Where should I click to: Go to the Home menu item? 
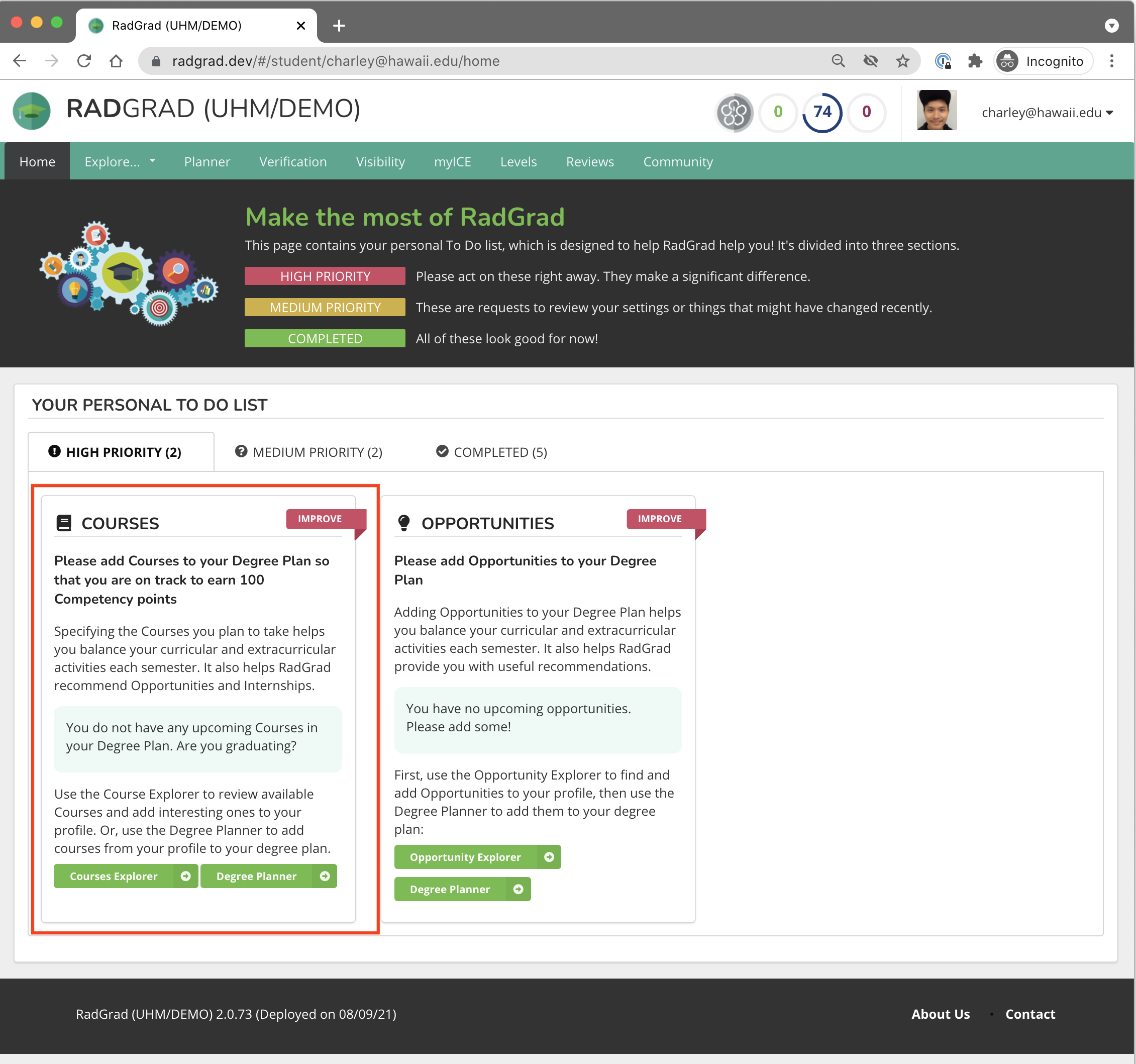[37, 162]
